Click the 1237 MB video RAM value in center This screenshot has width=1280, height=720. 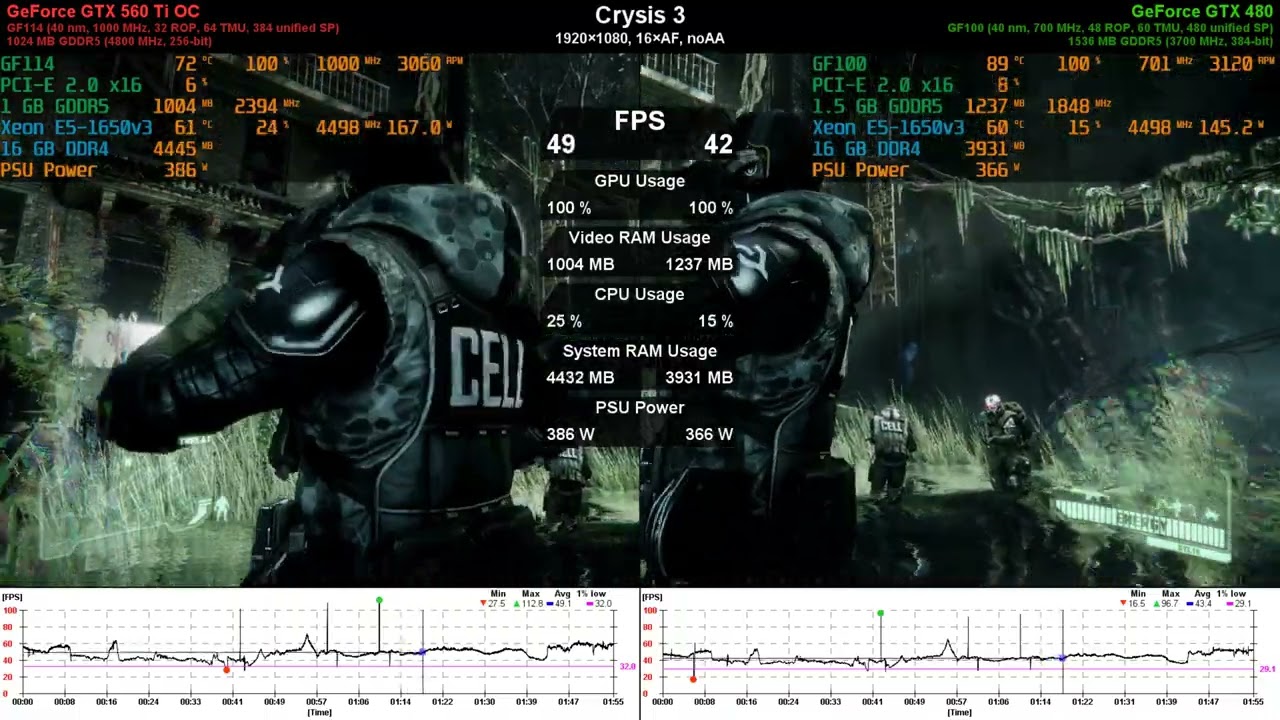699,265
